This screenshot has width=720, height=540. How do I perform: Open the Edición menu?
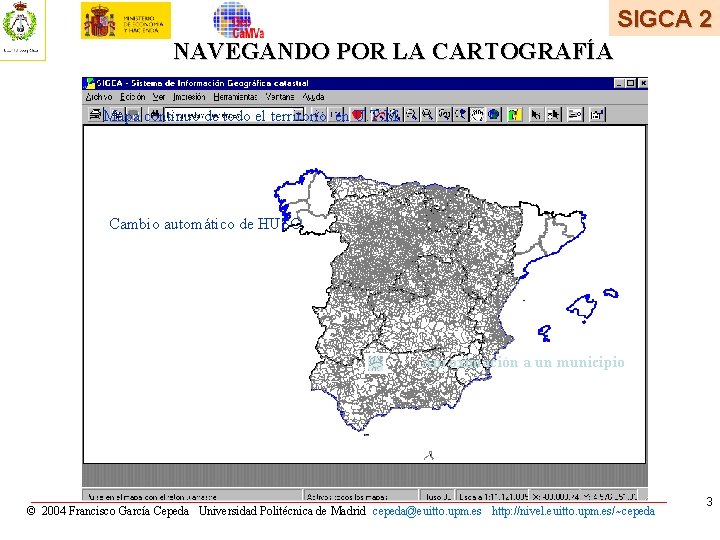click(x=132, y=97)
